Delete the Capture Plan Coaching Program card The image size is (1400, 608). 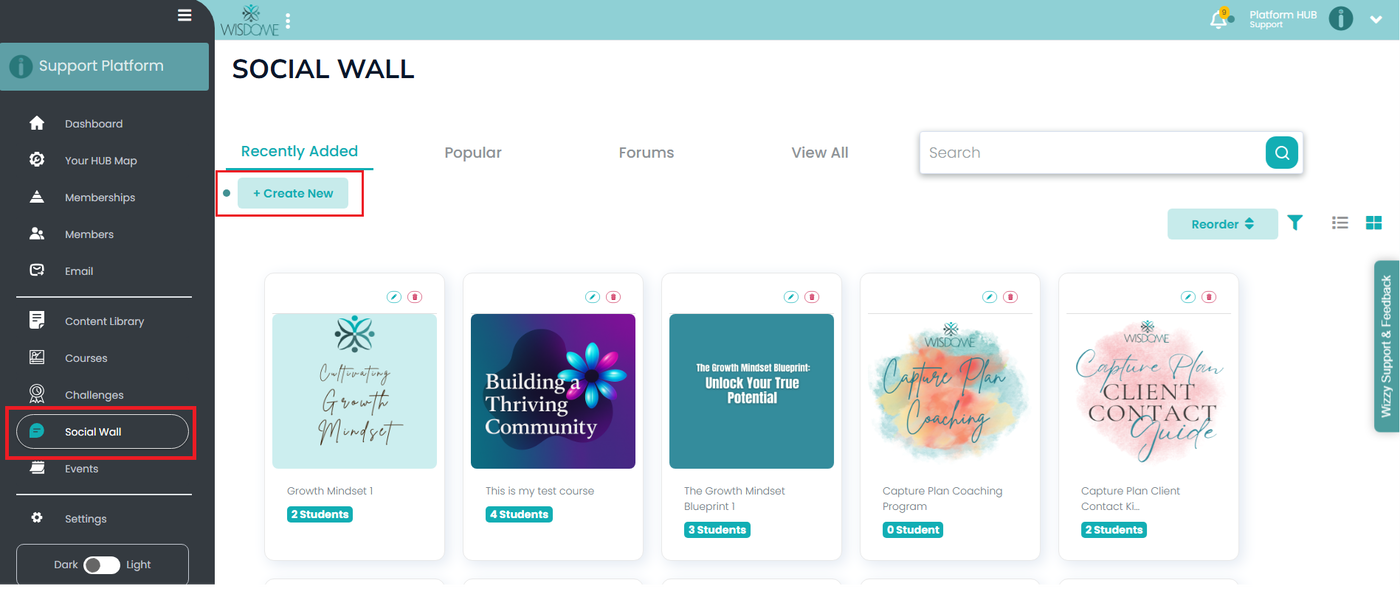(x=1010, y=297)
